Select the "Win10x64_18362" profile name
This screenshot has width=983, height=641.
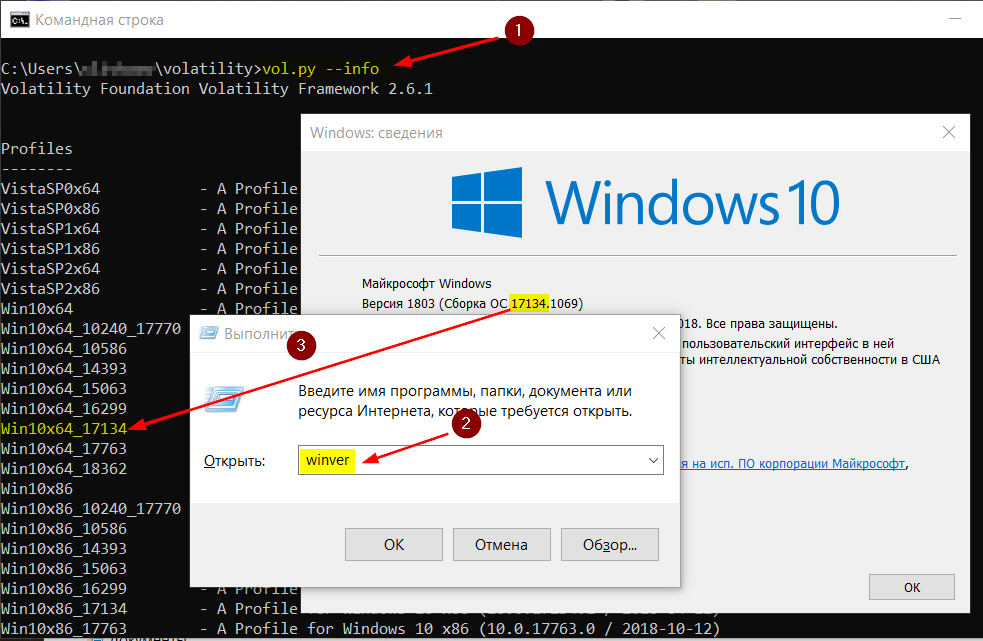64,469
